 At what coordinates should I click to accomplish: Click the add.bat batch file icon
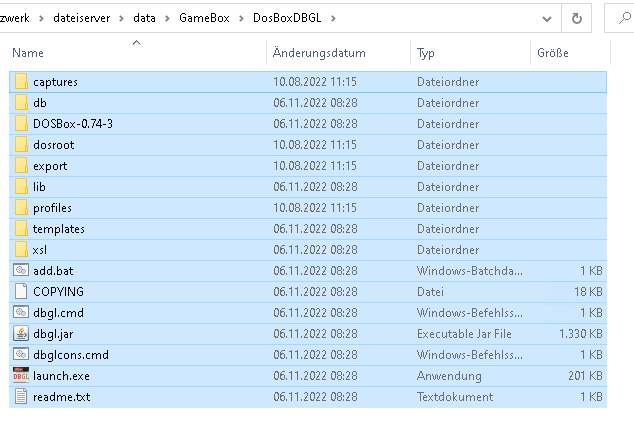(x=21, y=270)
